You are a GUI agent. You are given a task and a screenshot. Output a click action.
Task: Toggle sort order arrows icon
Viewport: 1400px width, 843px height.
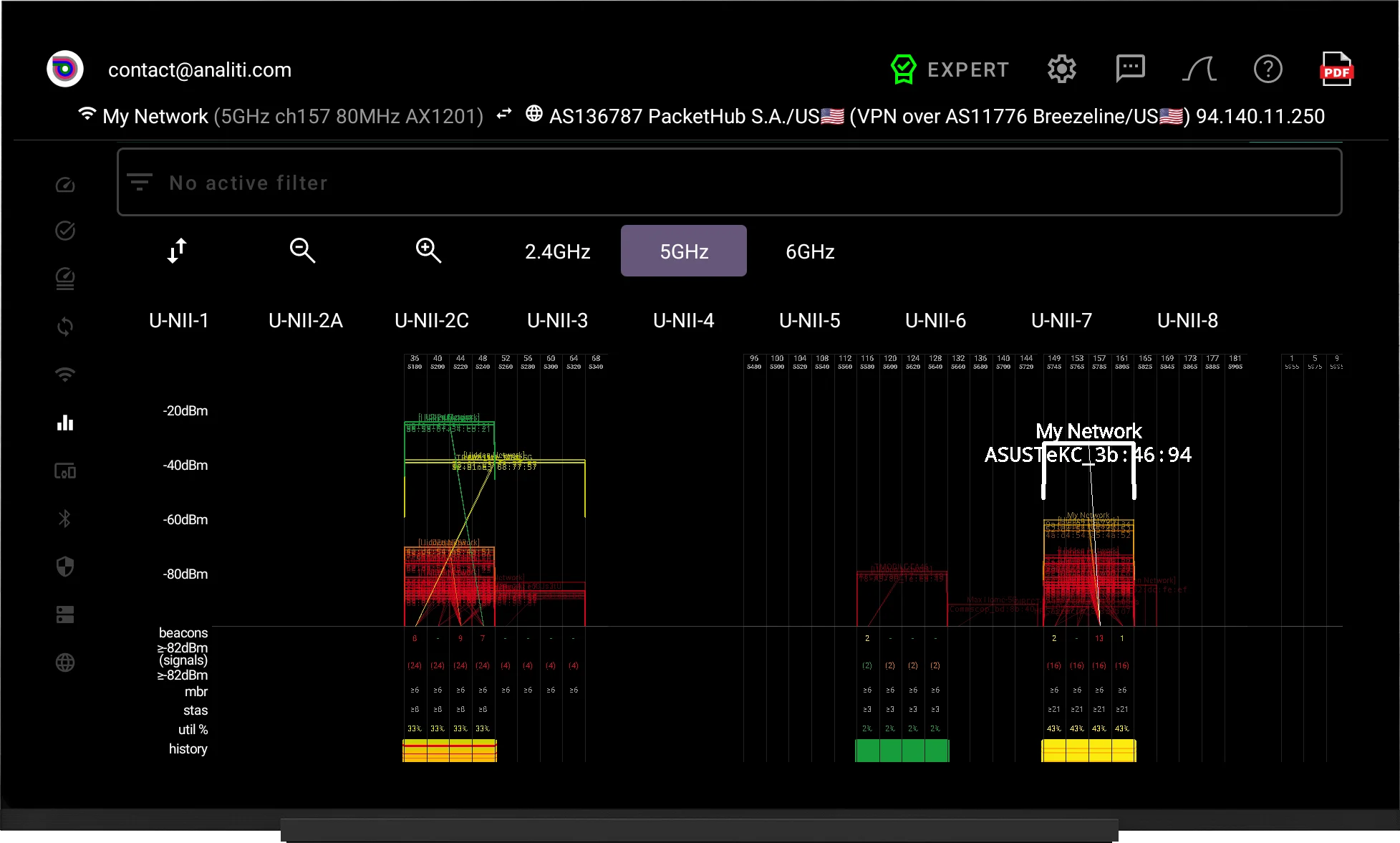177,251
